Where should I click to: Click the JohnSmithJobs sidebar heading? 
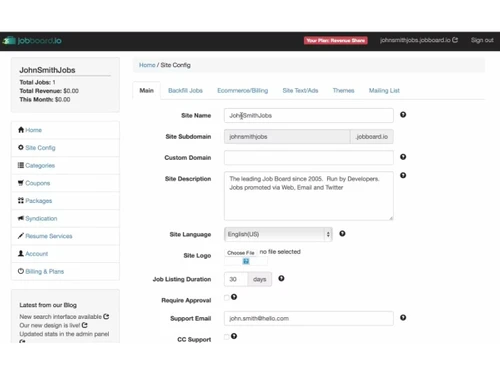click(47, 70)
